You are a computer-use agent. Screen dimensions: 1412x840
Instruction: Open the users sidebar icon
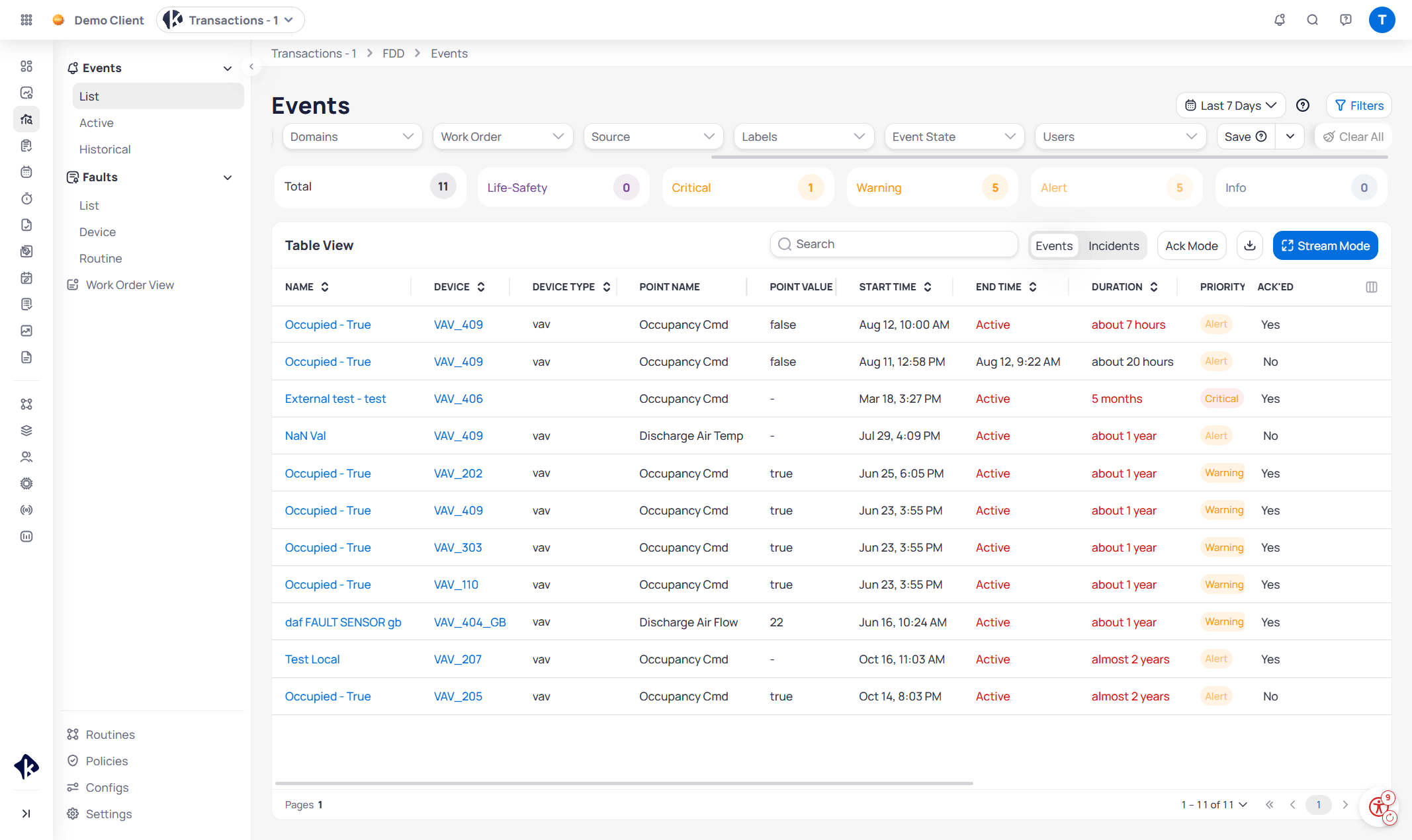[x=26, y=457]
